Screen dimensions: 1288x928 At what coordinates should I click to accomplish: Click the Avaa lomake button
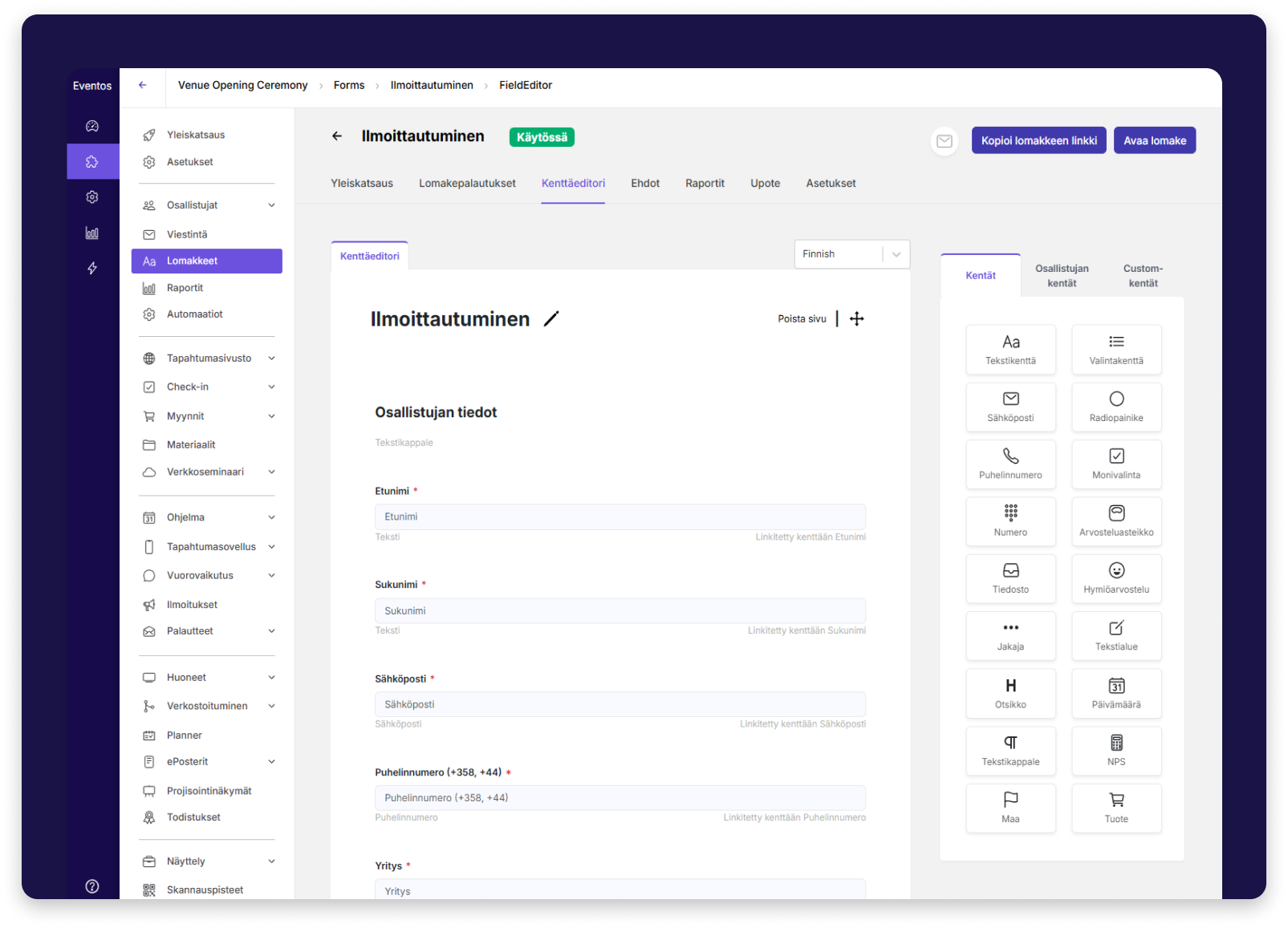[x=1154, y=140]
